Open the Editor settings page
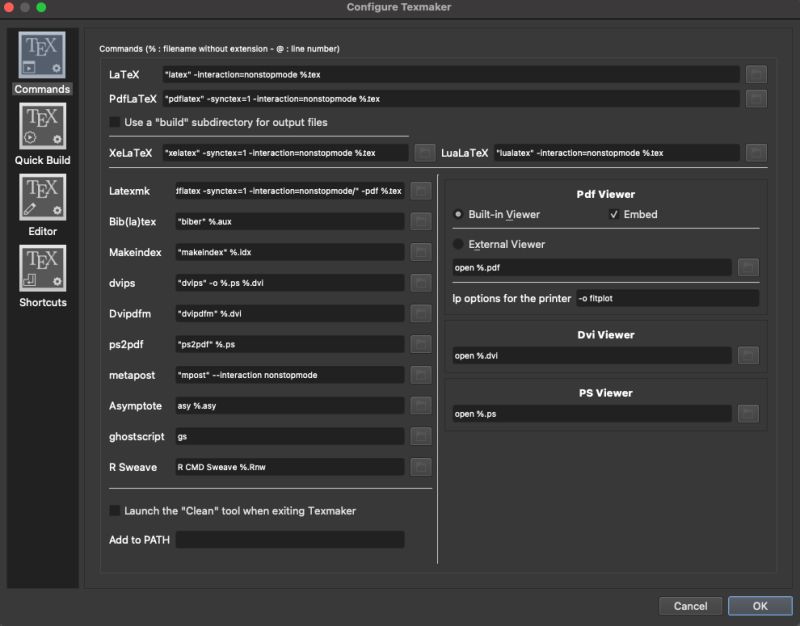Screen dimensions: 800x626 [42, 205]
